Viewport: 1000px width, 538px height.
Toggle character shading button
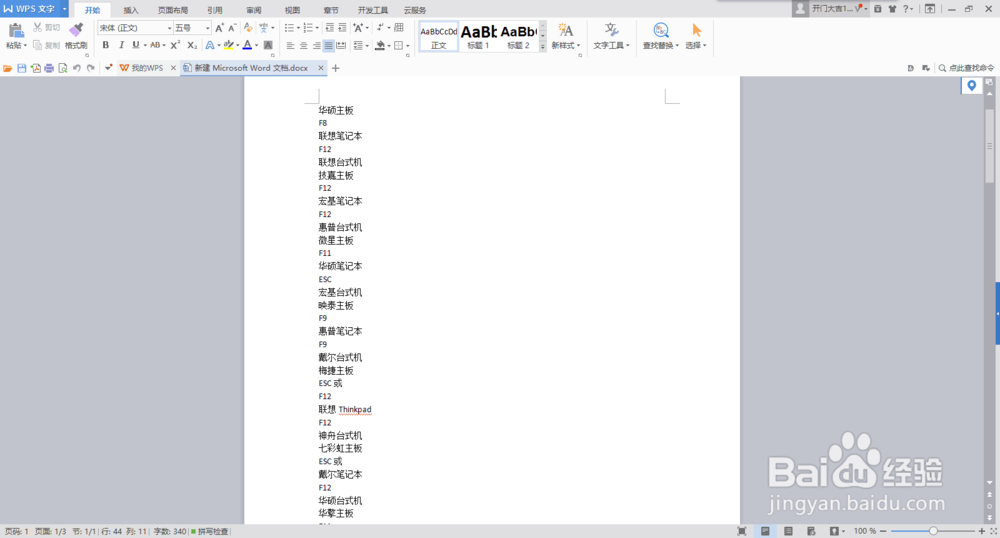[x=268, y=45]
